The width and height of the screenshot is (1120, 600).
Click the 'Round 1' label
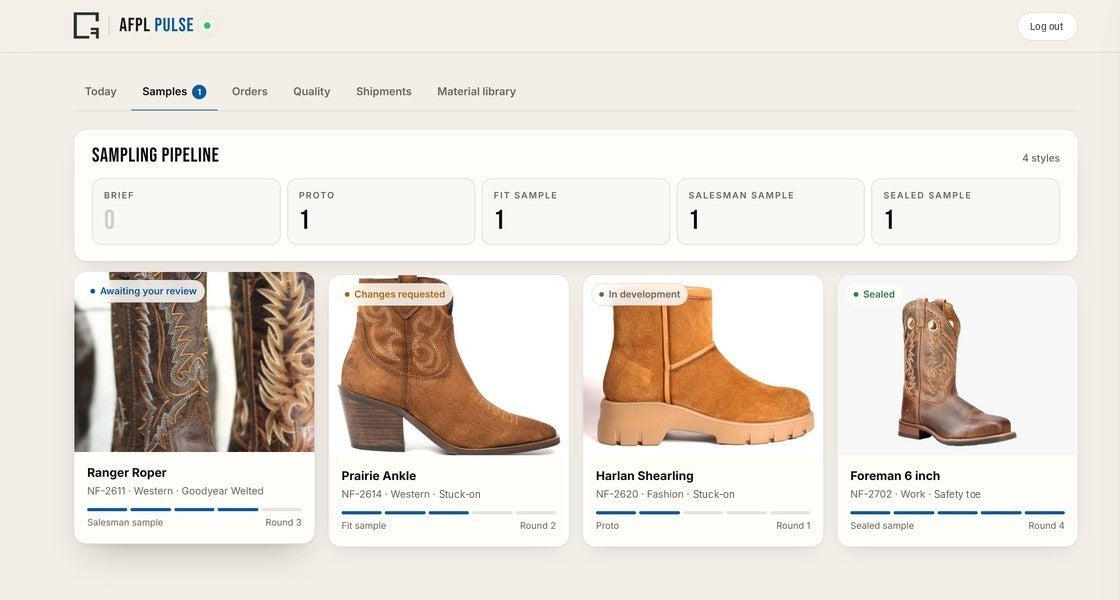[793, 526]
